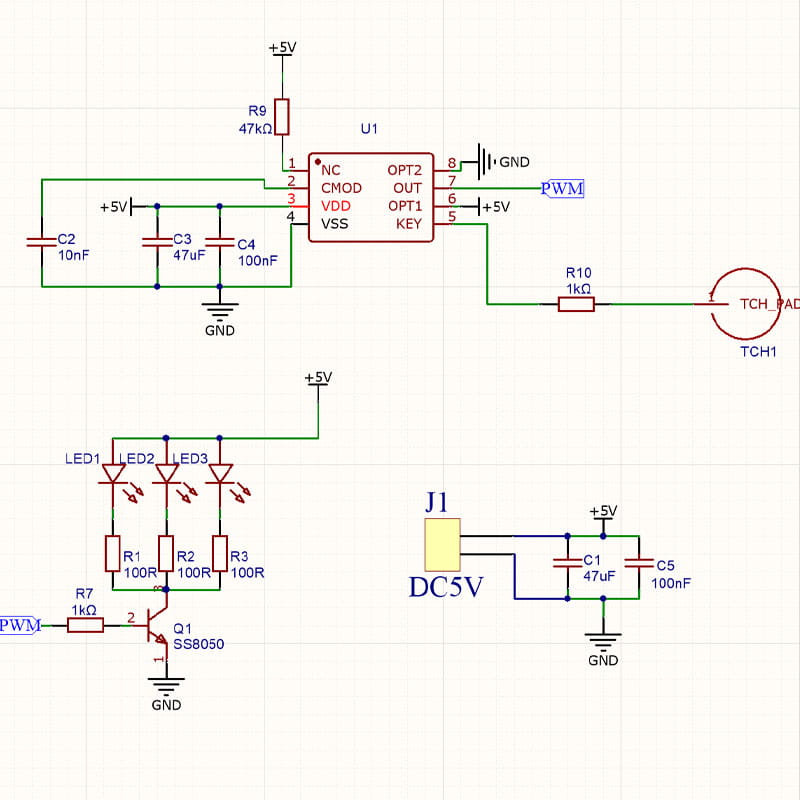Click the 47kΩ value text
The height and width of the screenshot is (800, 800).
[256, 129]
